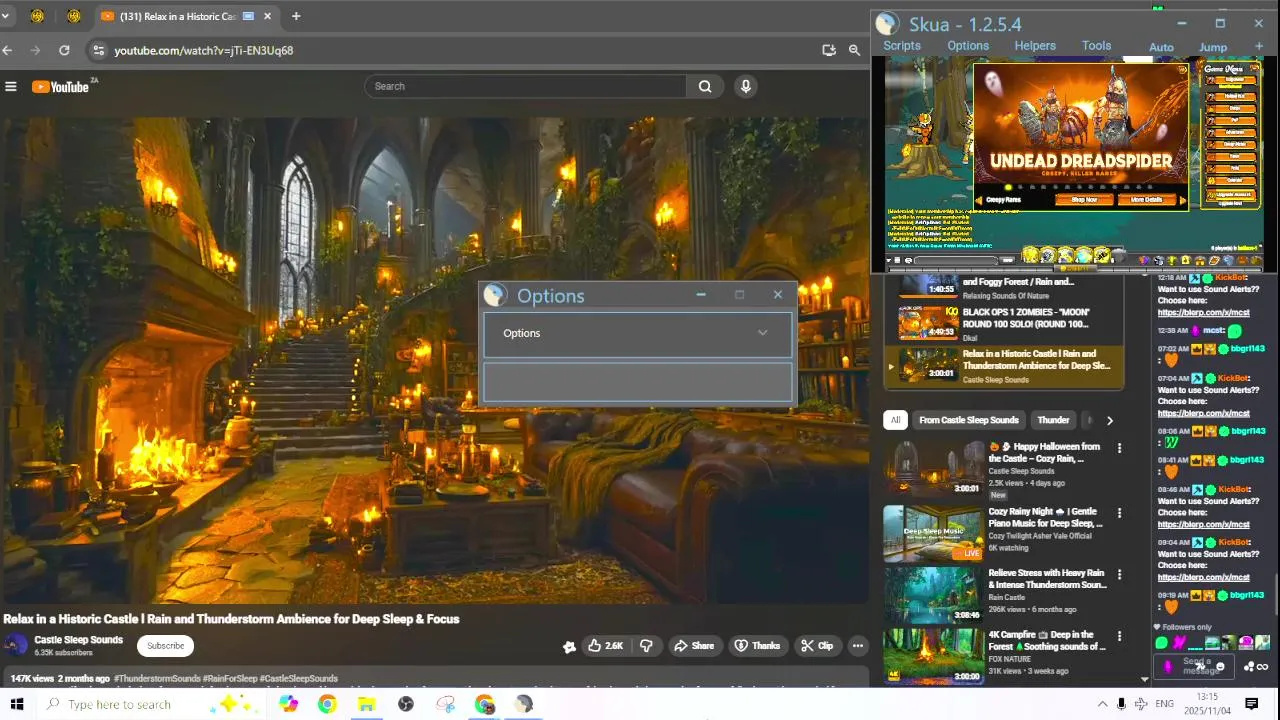
Task: Go to the YouTube home logo
Action: [61, 86]
